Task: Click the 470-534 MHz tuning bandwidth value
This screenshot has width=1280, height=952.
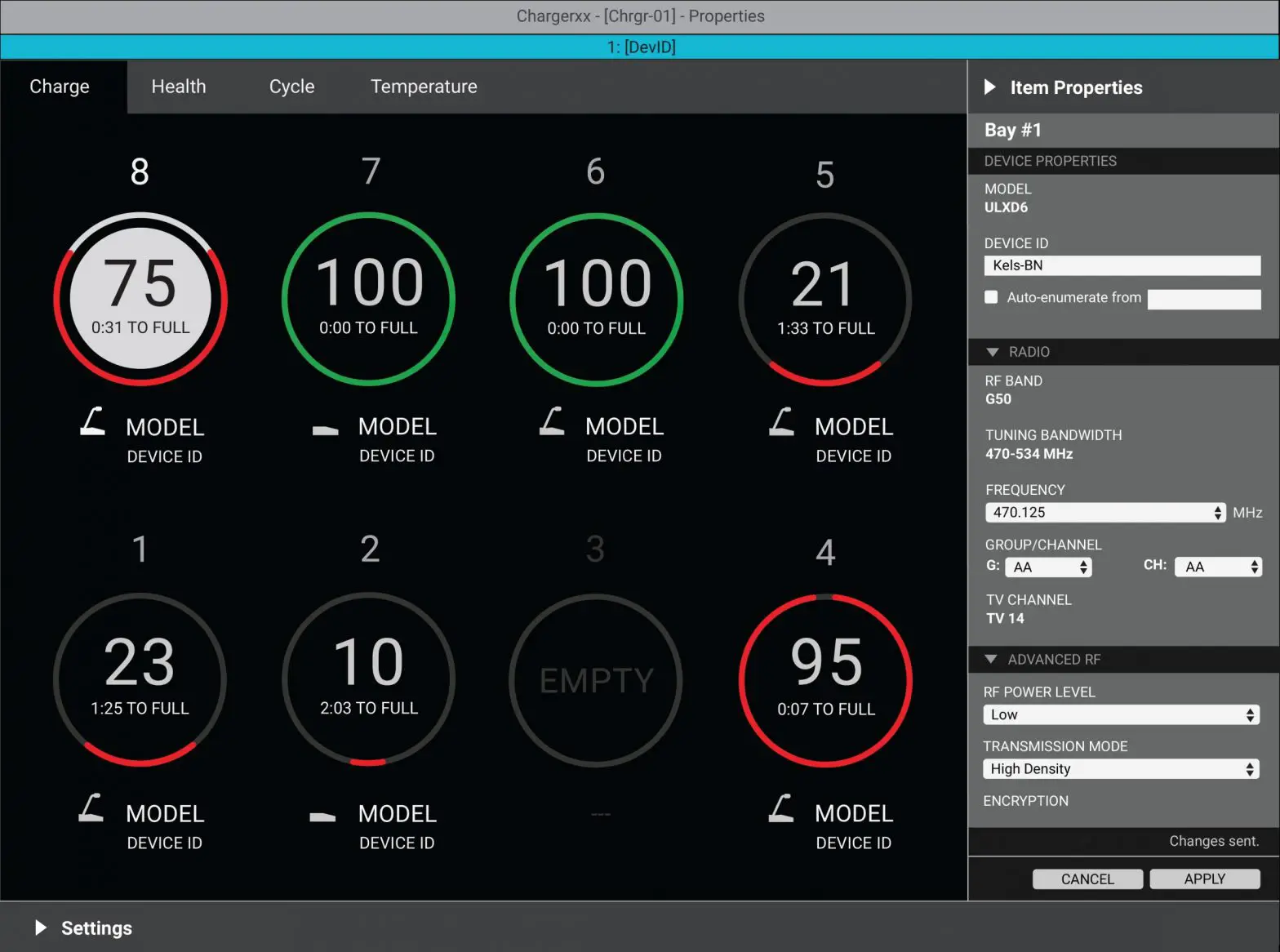Action: tap(1029, 454)
